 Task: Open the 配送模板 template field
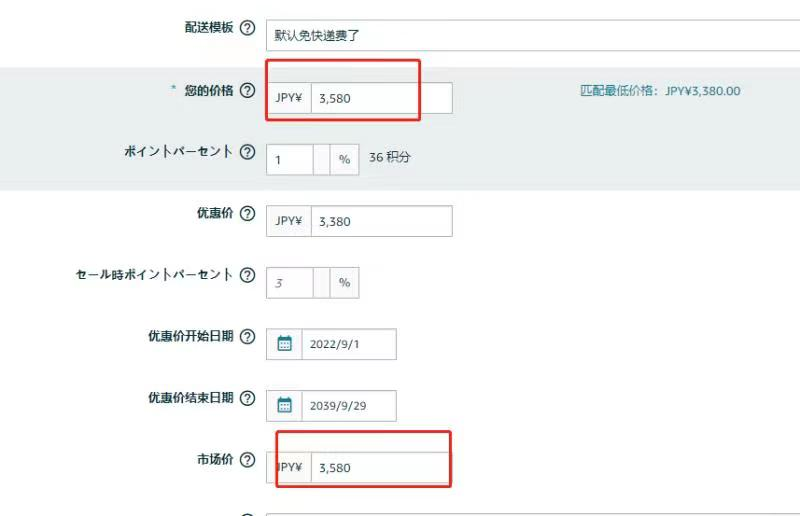[533, 35]
